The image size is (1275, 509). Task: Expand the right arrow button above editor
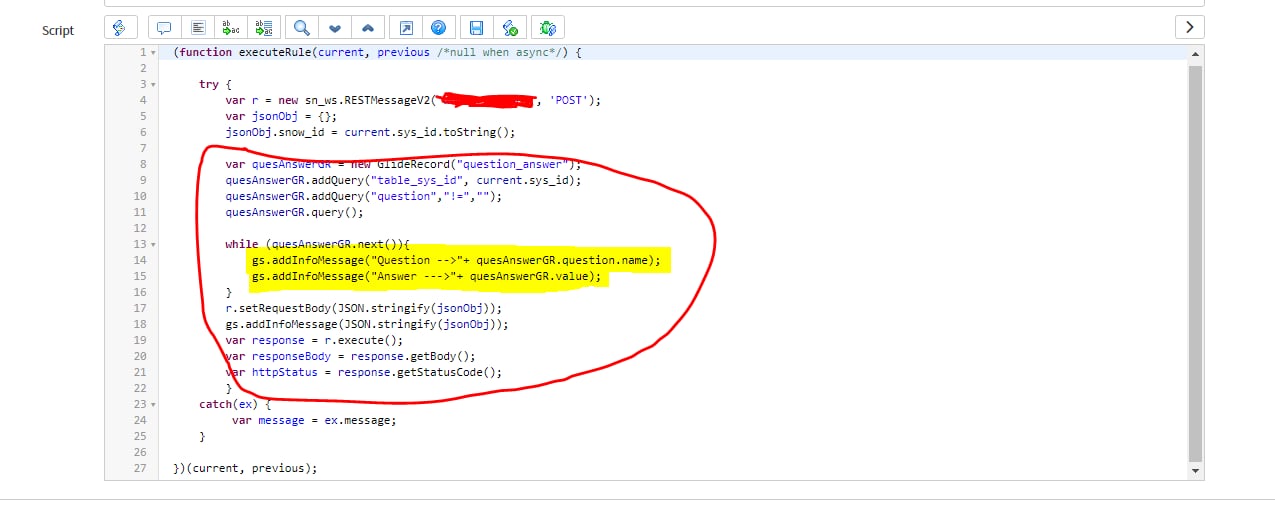(1188, 28)
